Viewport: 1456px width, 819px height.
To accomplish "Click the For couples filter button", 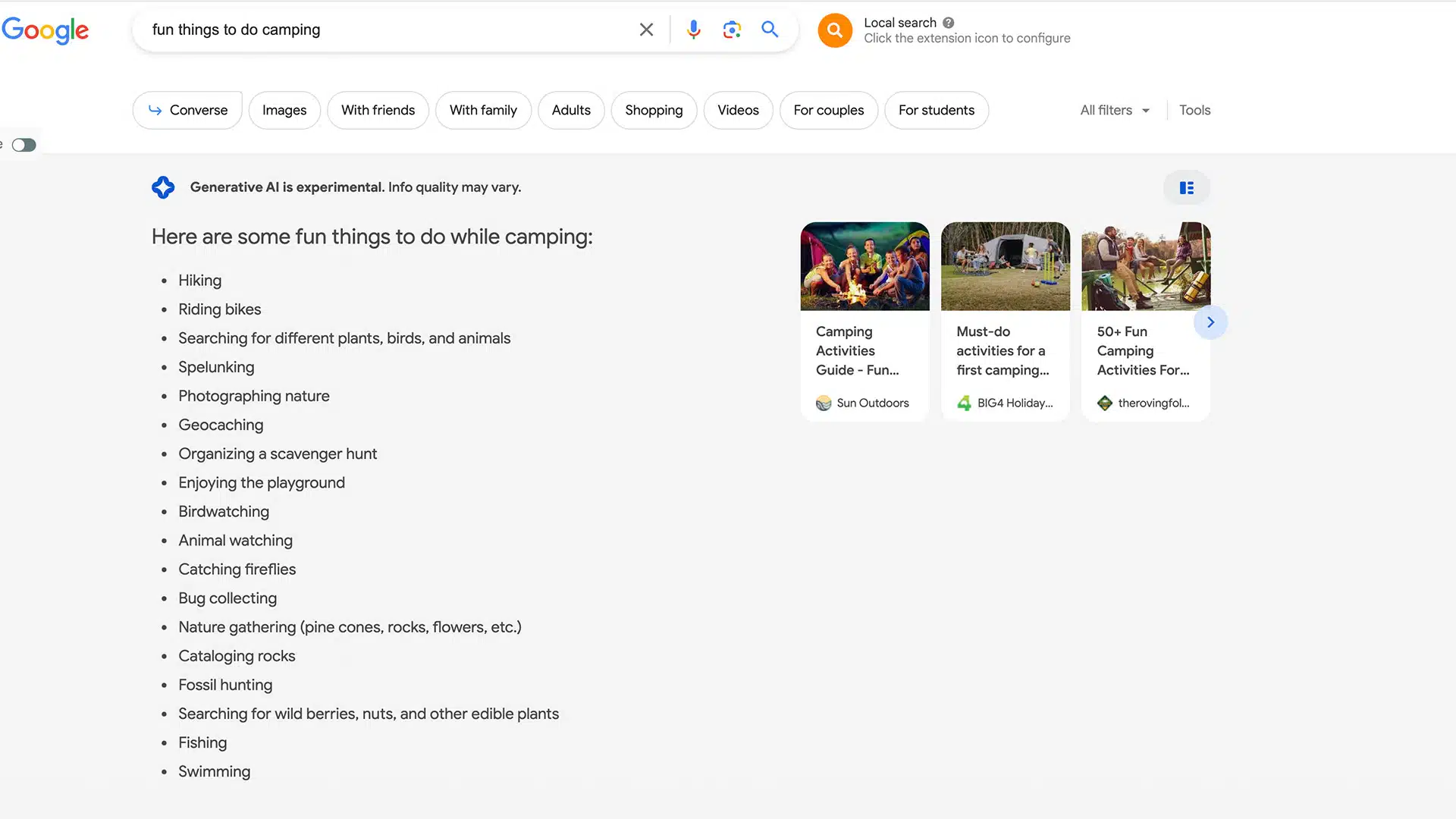I will [x=829, y=110].
